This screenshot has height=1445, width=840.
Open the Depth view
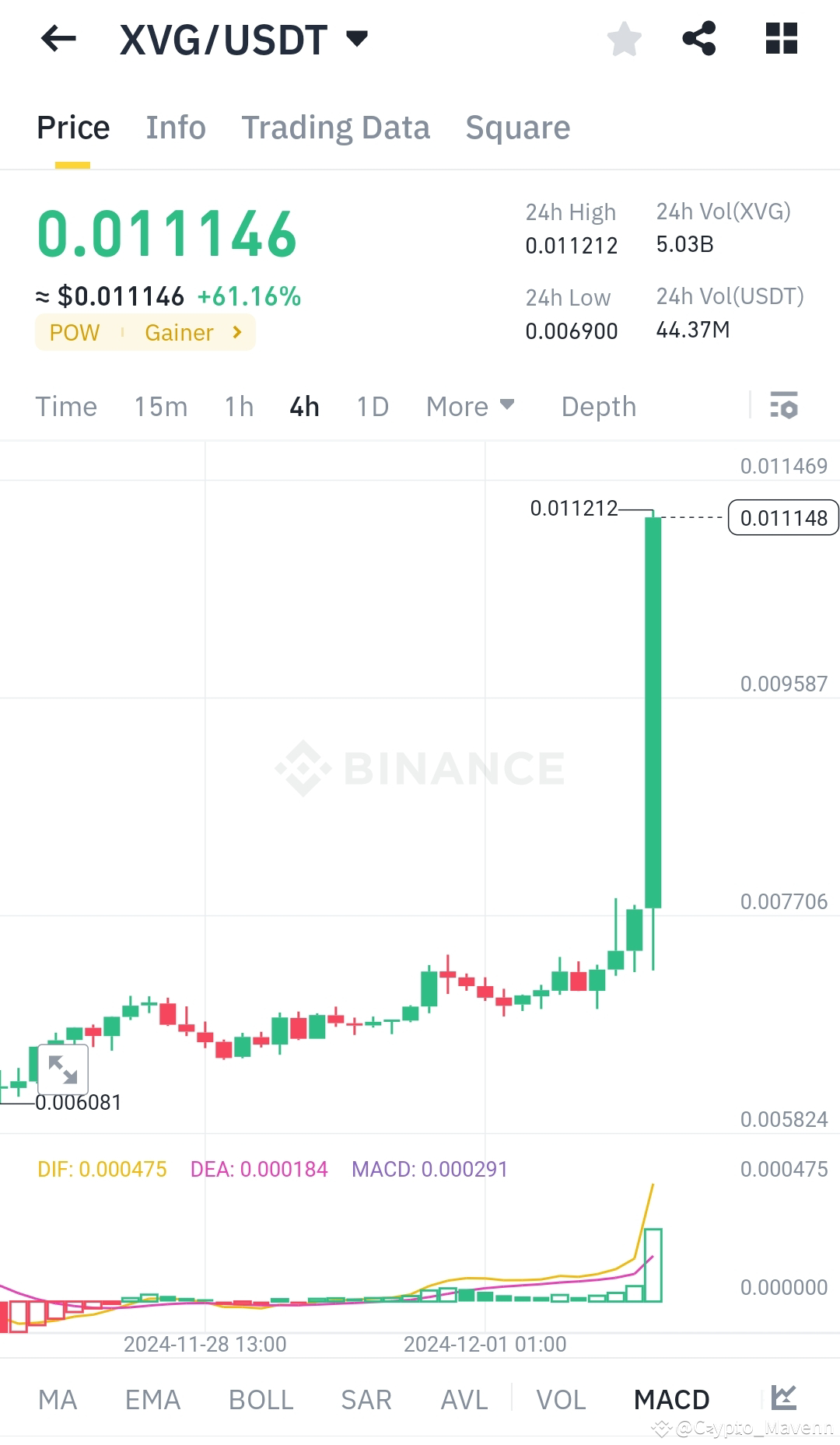click(597, 406)
